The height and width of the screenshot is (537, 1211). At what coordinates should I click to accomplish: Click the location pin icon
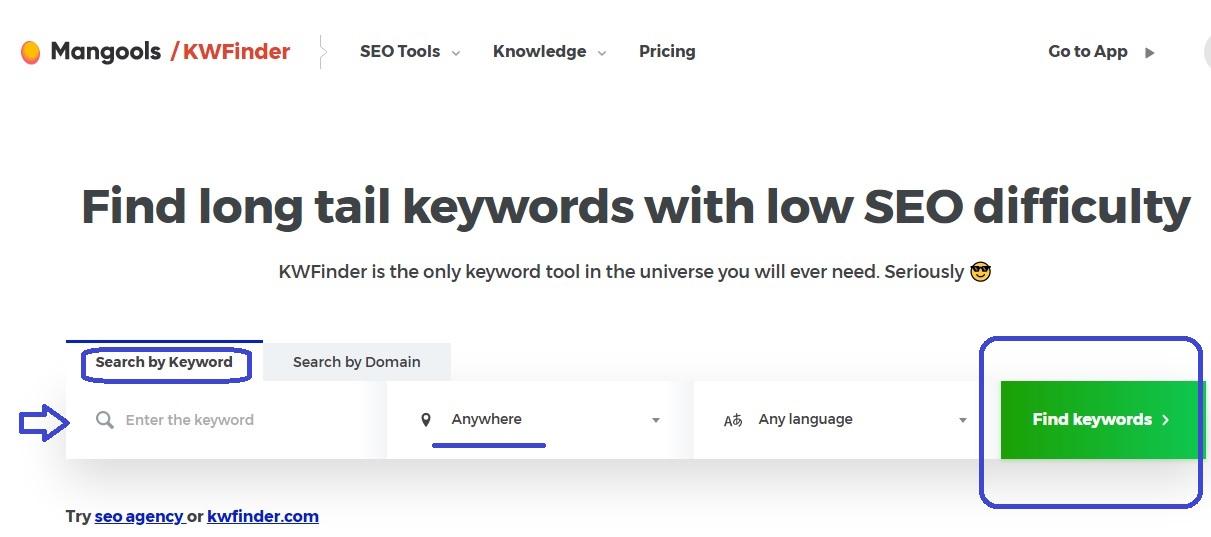click(426, 420)
